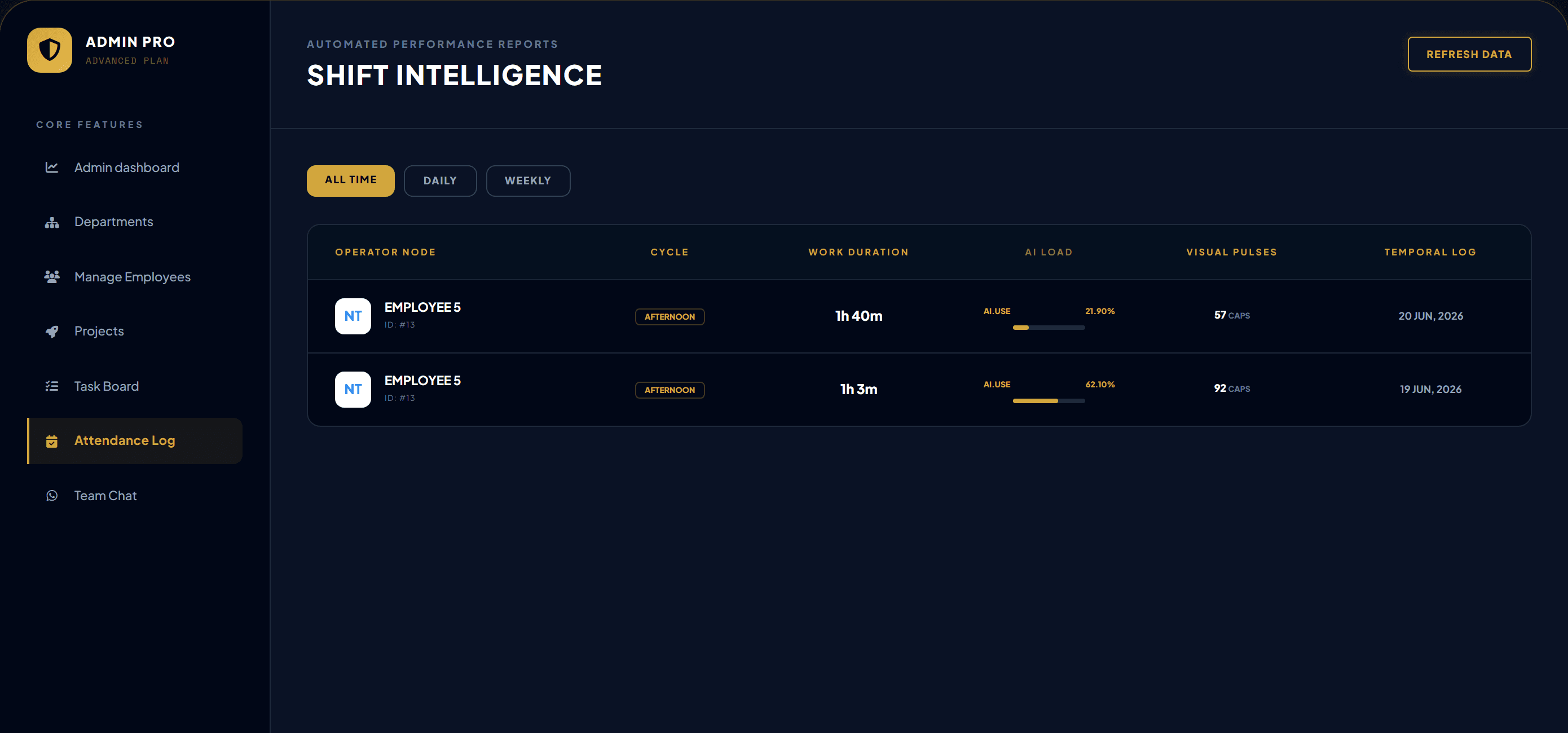Click the Admin Pro shield logo
Screen dimensions: 1568x733
[49, 50]
